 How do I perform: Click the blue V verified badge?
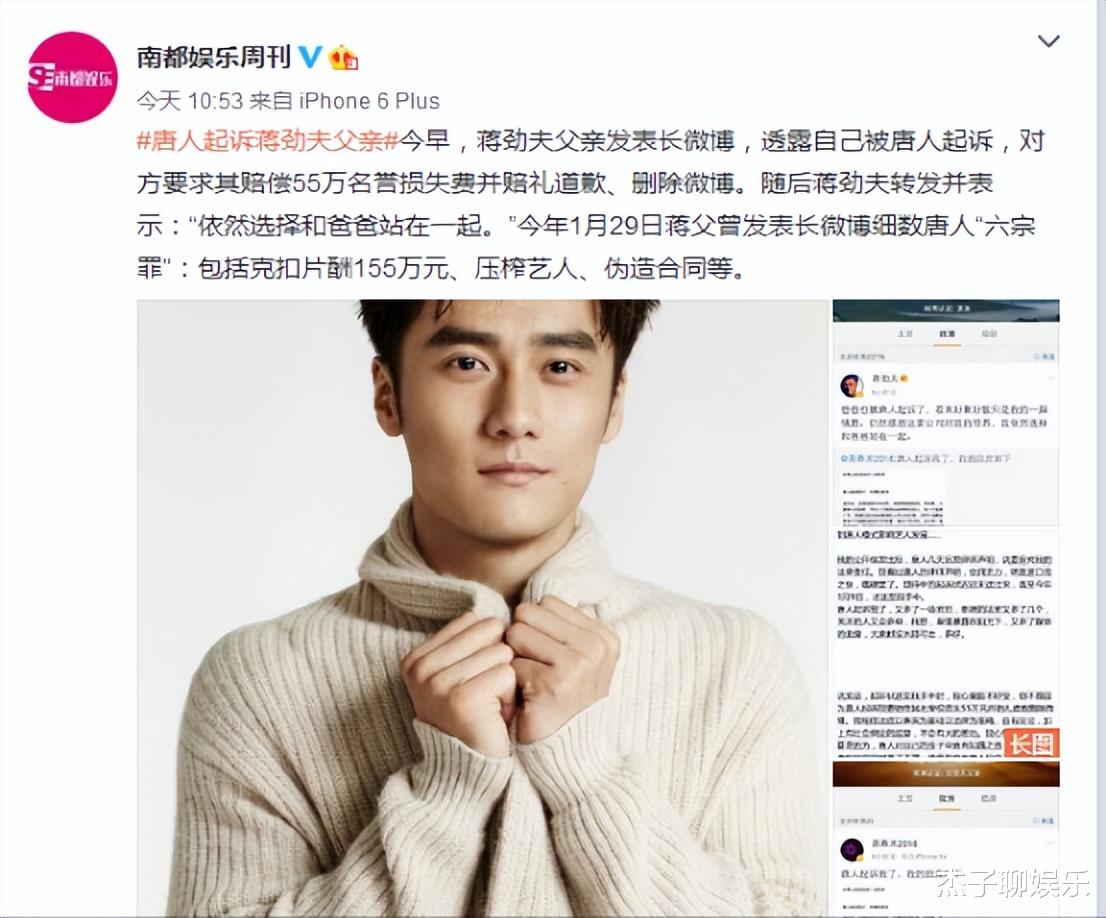coord(310,56)
